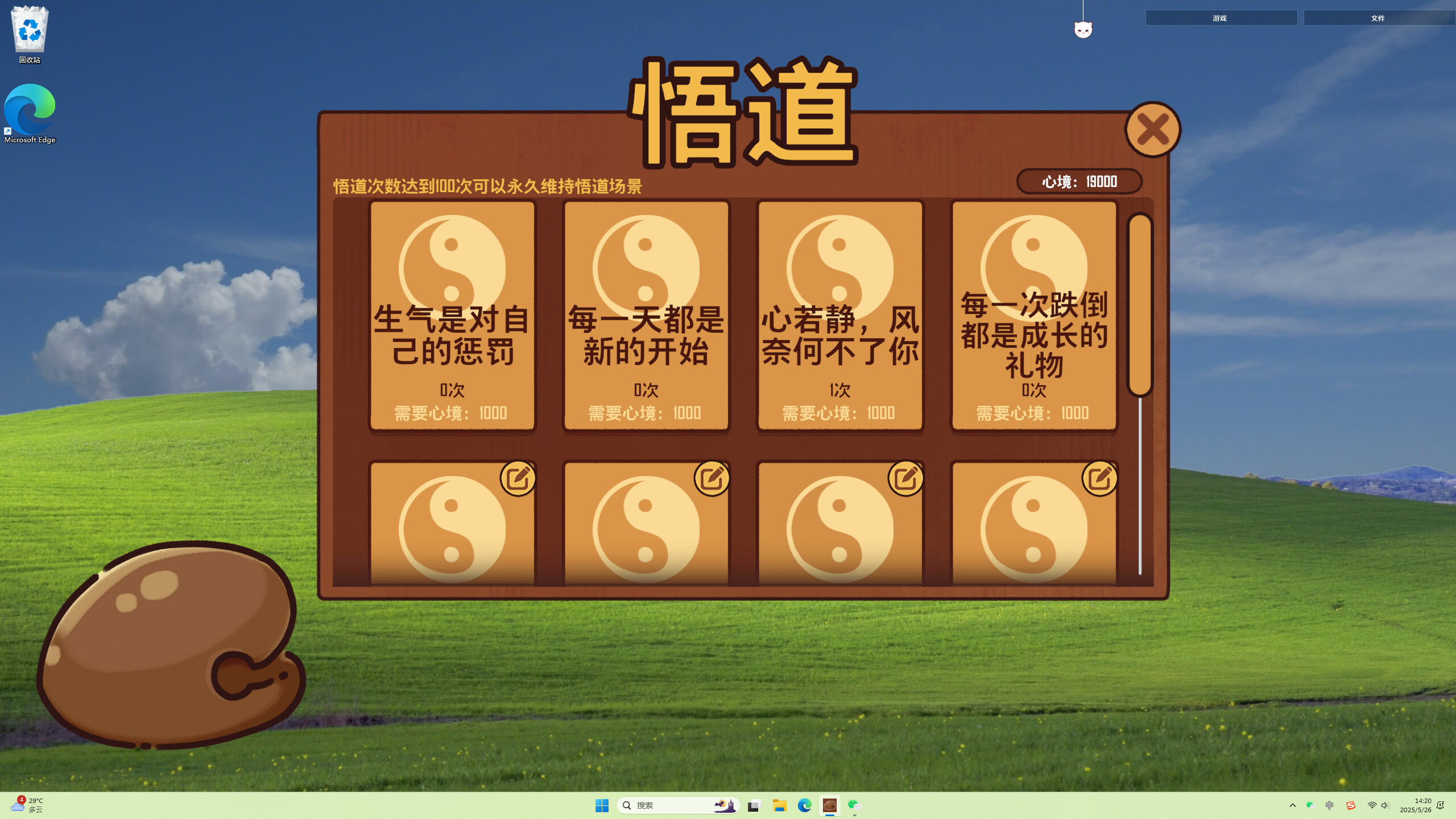
Task: Launch WeChat from the taskbar
Action: tap(854, 805)
